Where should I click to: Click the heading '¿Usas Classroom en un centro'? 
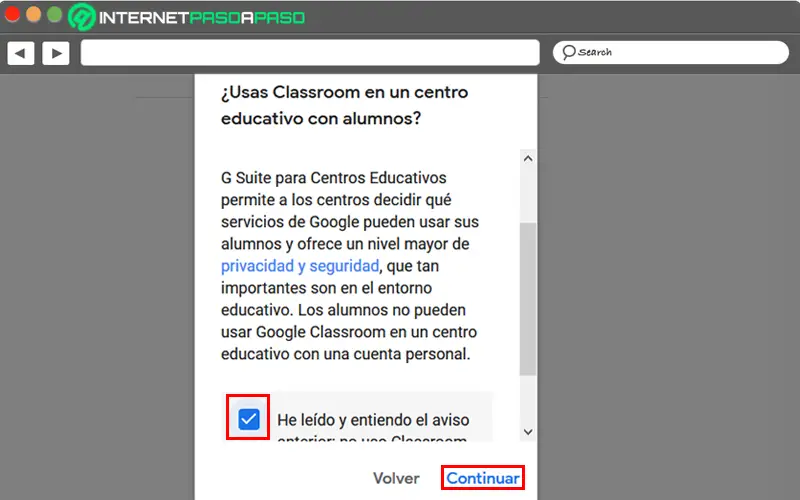(344, 92)
